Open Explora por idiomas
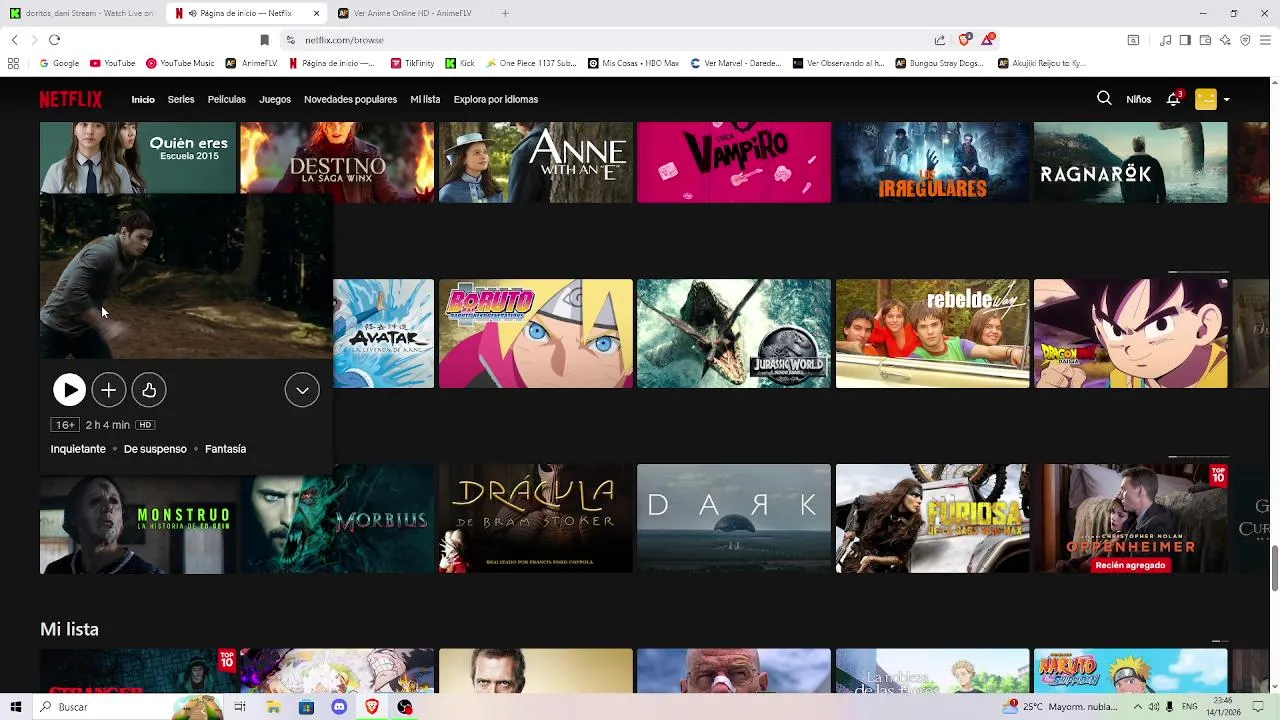 pyautogui.click(x=496, y=99)
